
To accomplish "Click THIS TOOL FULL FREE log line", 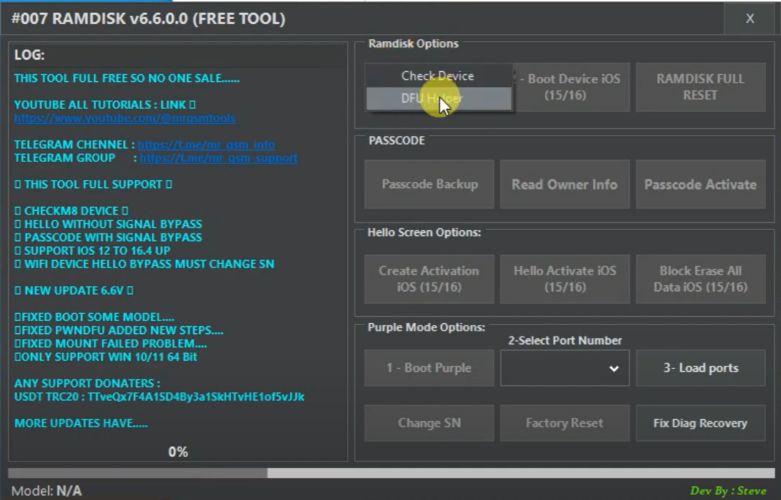I will point(127,78).
